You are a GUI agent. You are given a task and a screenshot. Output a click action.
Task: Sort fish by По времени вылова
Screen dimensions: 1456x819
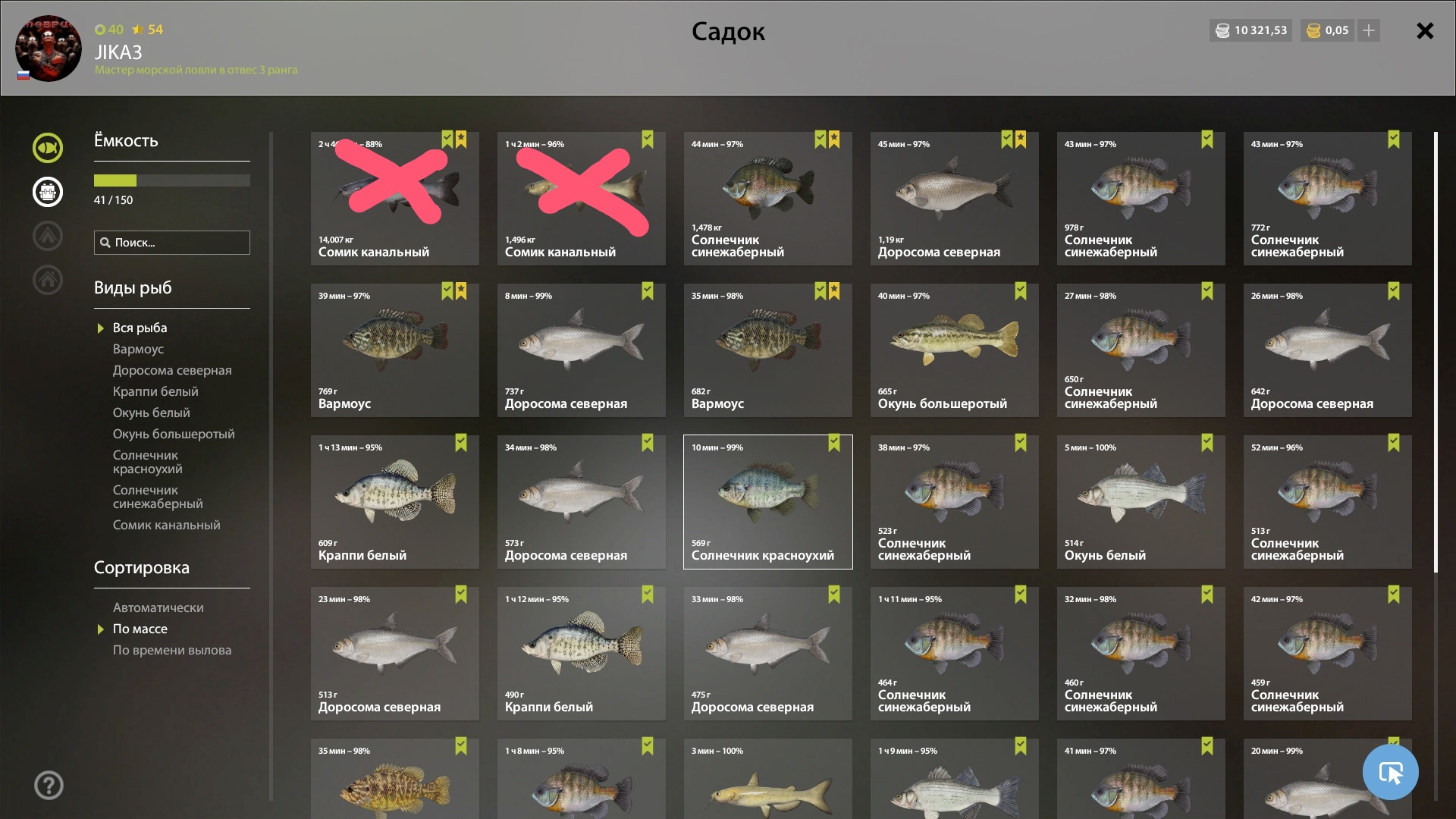tap(172, 650)
